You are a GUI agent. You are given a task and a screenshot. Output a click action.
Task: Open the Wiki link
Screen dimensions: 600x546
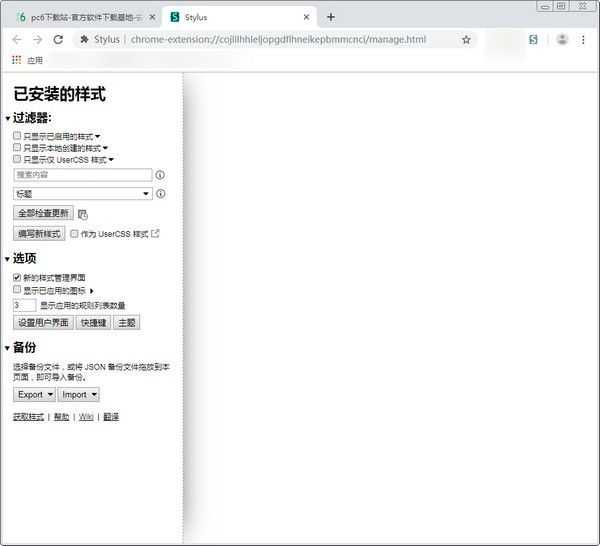[x=86, y=417]
